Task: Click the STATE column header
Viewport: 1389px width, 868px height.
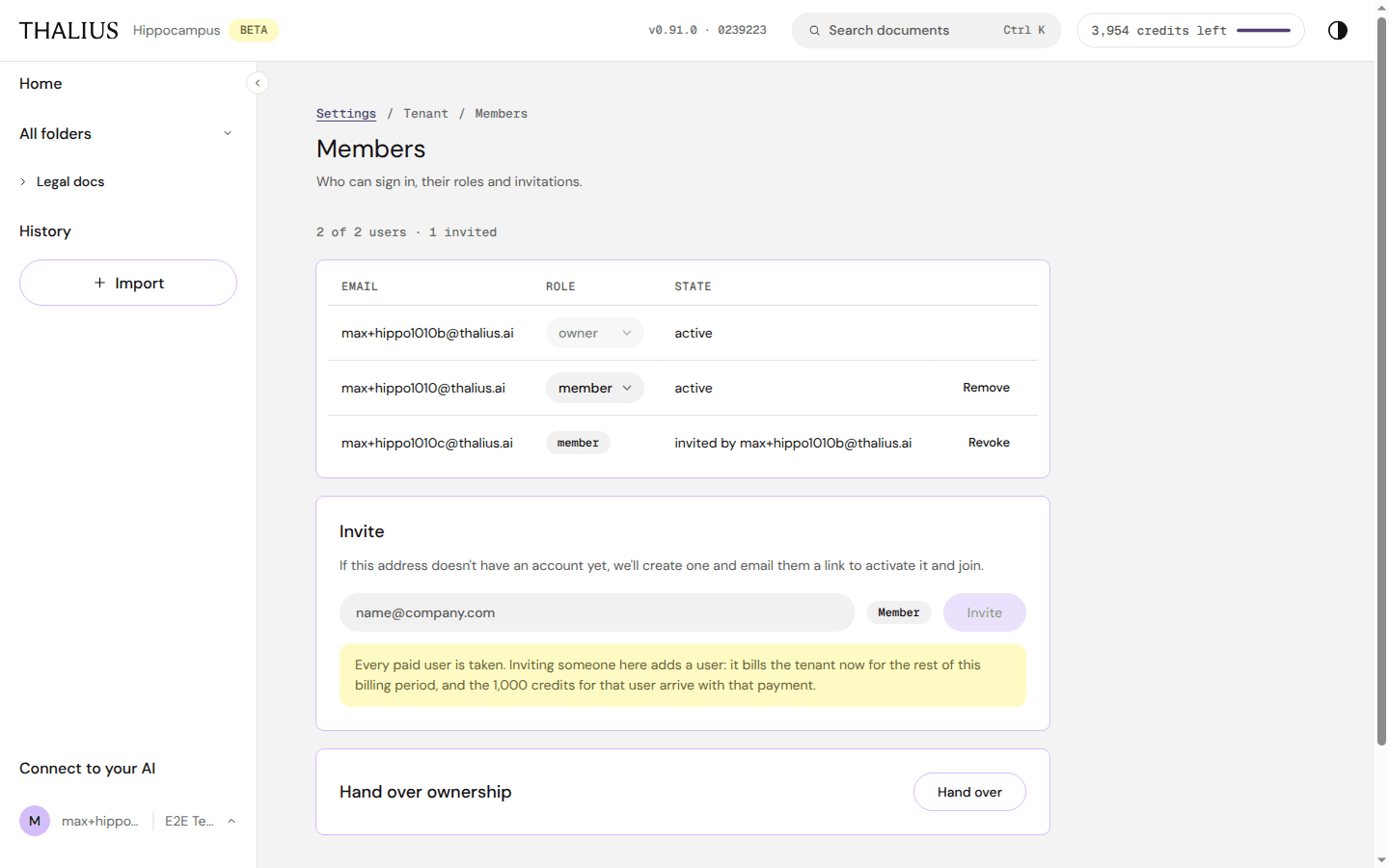Action: click(x=693, y=286)
